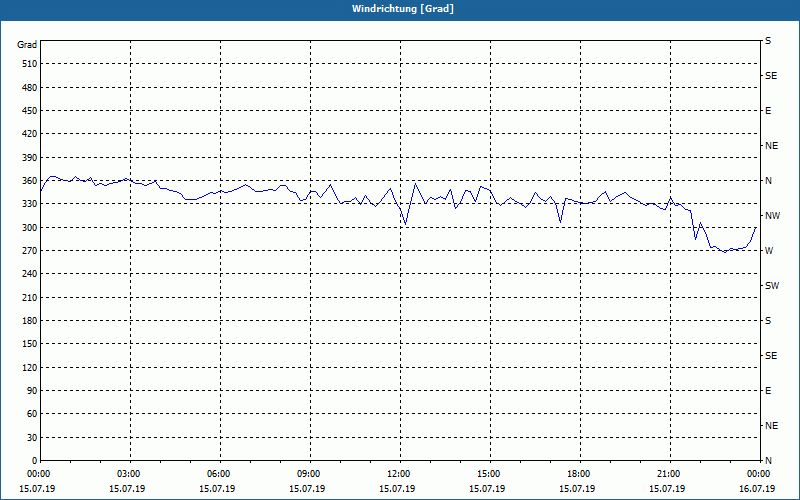800x500 pixels.
Task: Click the 03:00 time axis label
Action: pos(130,474)
